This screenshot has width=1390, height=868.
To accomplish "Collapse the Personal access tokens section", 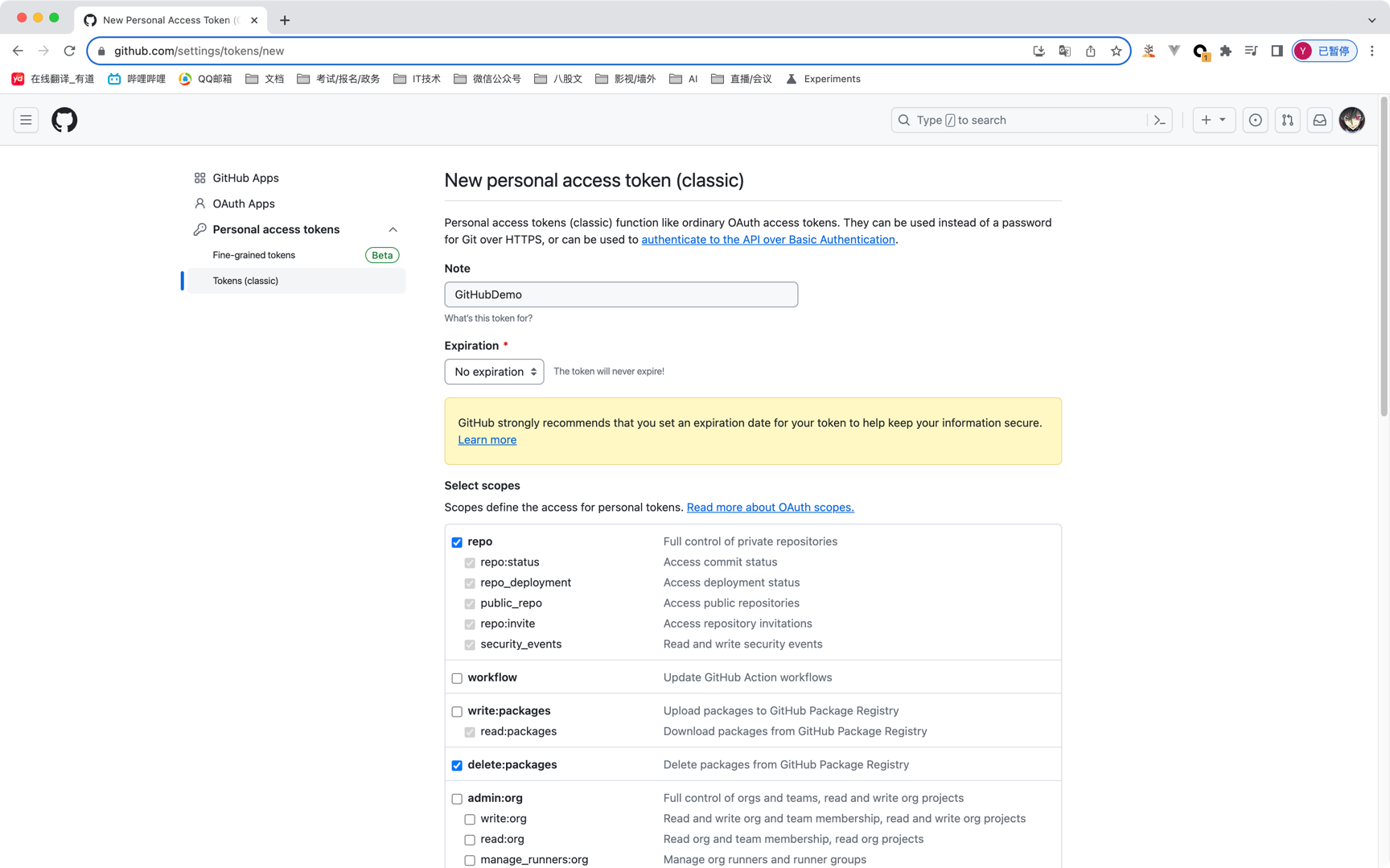I will [393, 229].
